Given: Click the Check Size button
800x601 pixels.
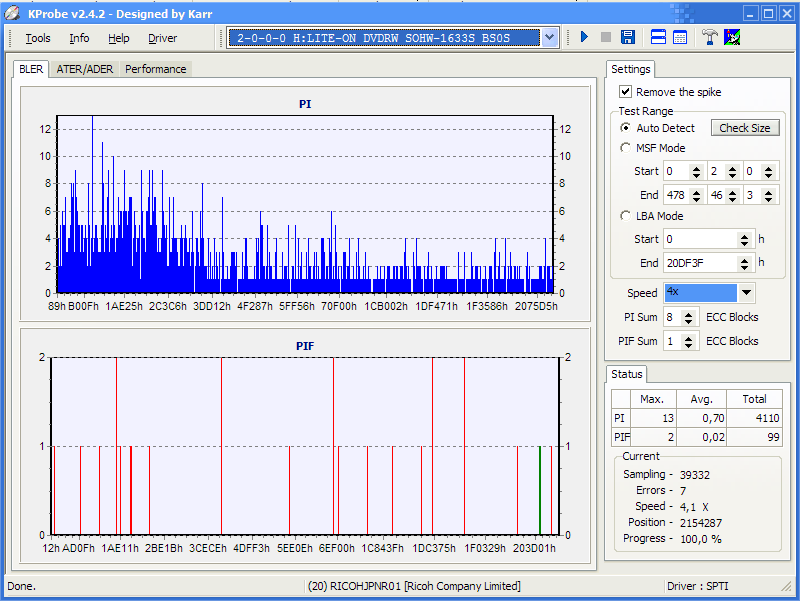Looking at the screenshot, I should coord(745,128).
